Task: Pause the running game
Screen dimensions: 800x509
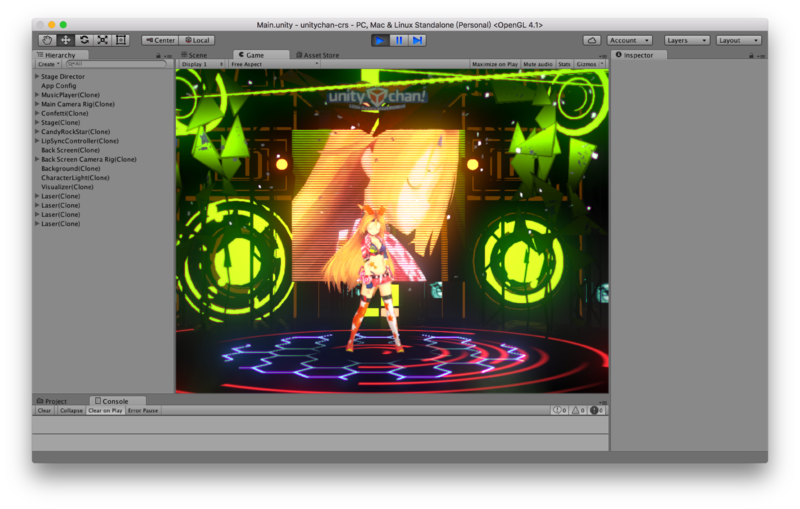Action: click(x=399, y=40)
